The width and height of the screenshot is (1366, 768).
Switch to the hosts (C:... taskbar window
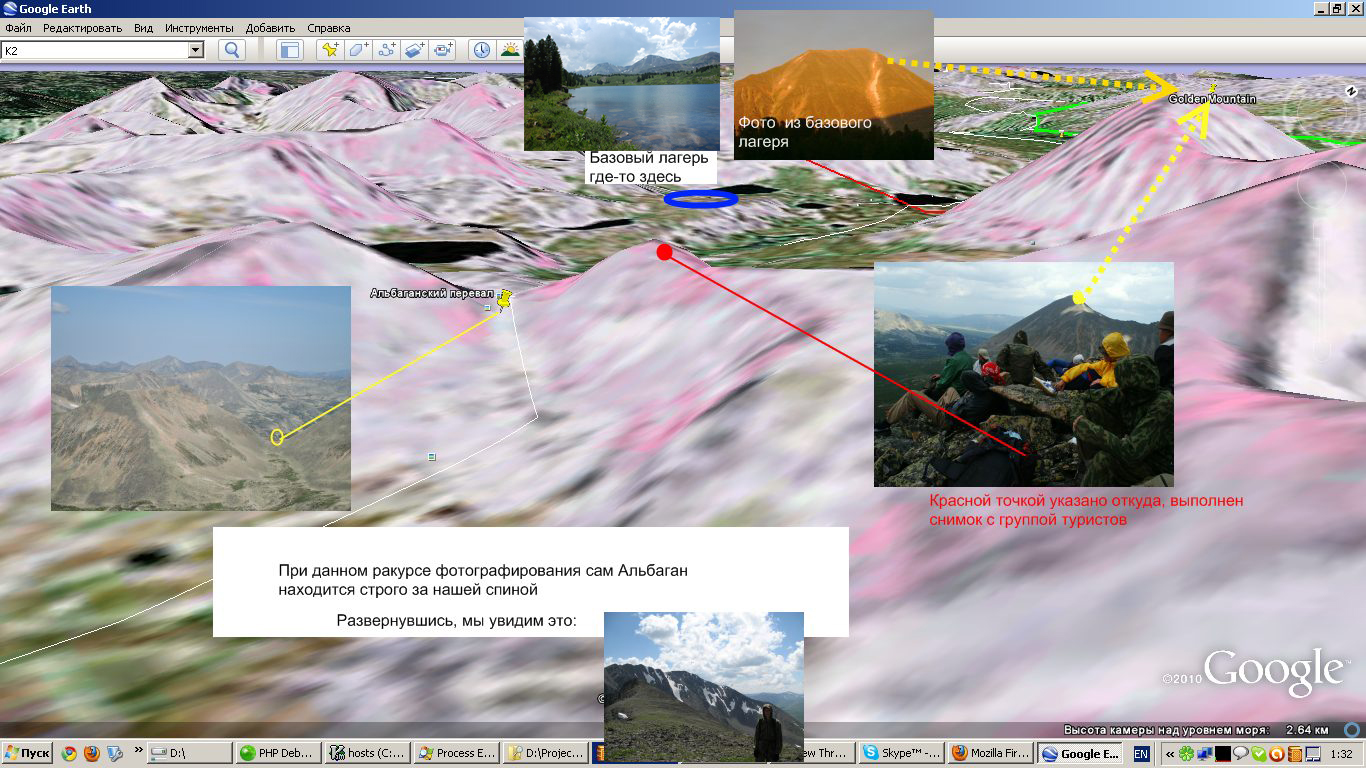pyautogui.click(x=367, y=754)
